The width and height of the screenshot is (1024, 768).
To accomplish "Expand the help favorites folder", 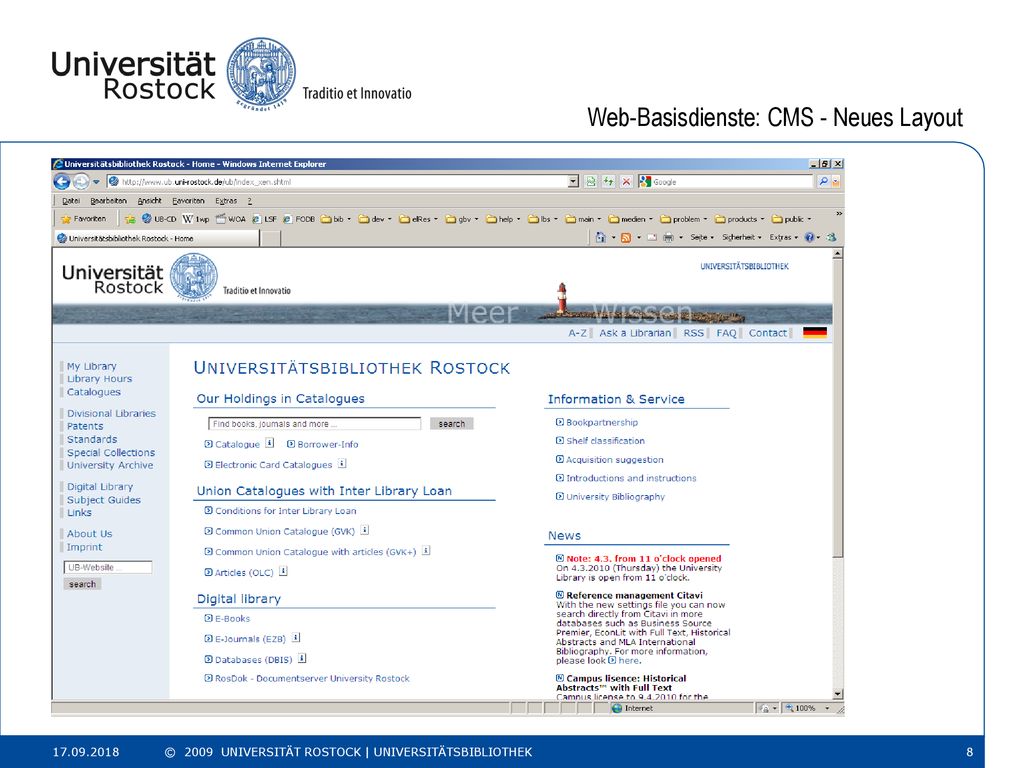I will click(x=504, y=219).
